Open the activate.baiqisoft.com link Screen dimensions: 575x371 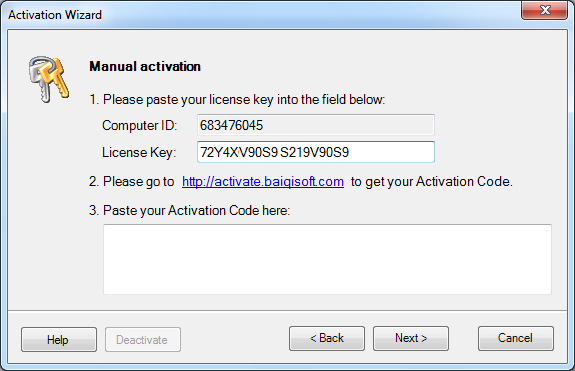pyautogui.click(x=263, y=181)
